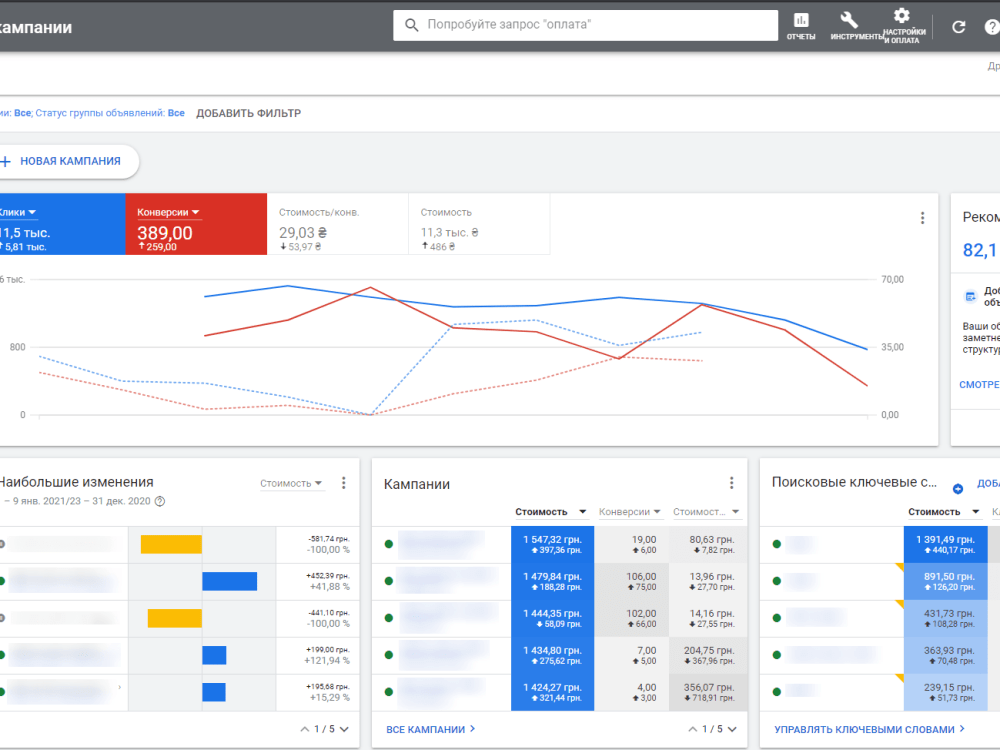The image size is (1000, 750).
Task: Open settings and billing gear icon
Action: 902,26
